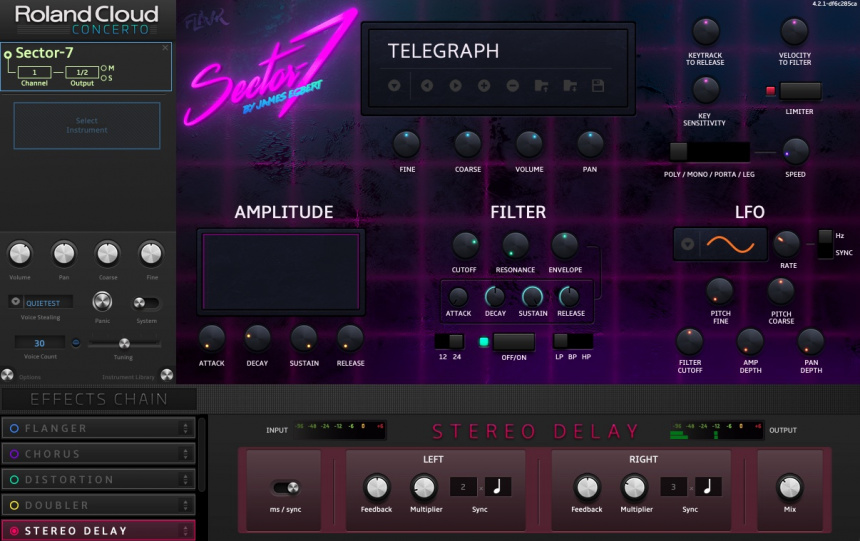Click the Panic button

(x=102, y=301)
